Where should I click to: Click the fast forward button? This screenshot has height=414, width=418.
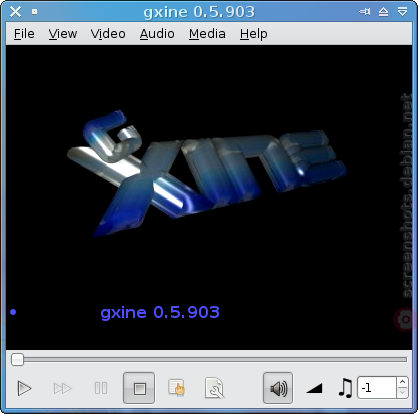(x=62, y=388)
